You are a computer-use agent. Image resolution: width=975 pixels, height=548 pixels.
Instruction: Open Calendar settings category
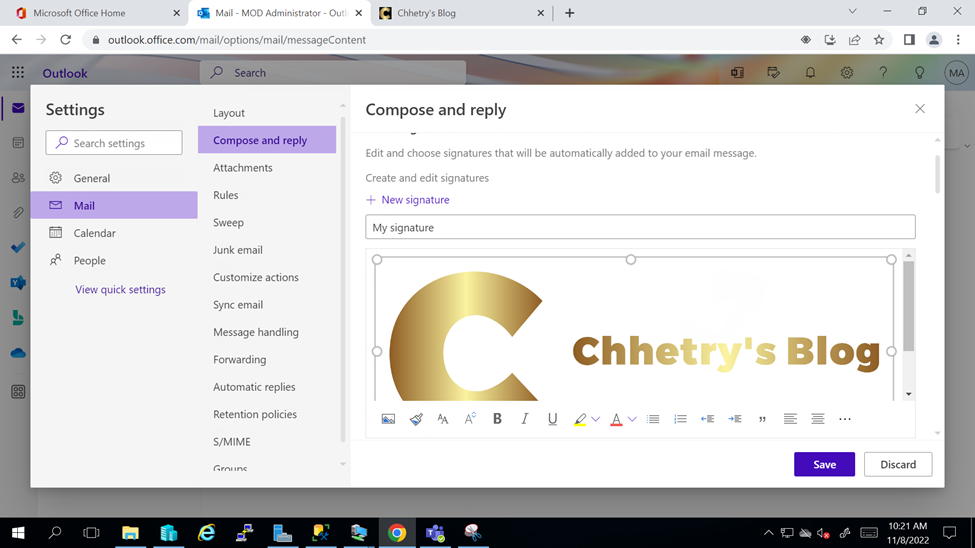click(114, 233)
